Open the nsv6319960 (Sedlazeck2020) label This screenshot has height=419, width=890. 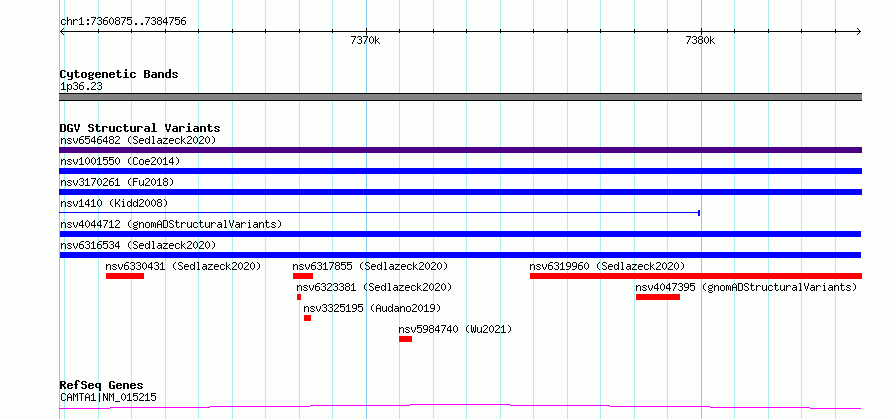pos(607,266)
